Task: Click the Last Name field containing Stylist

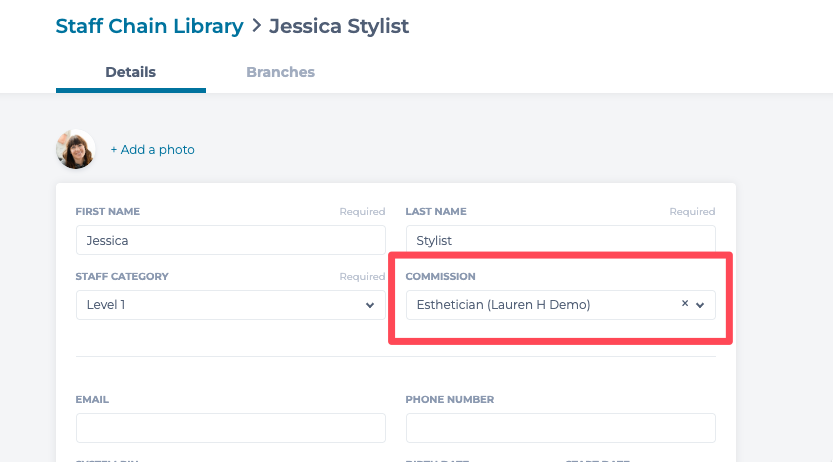Action: [560, 240]
